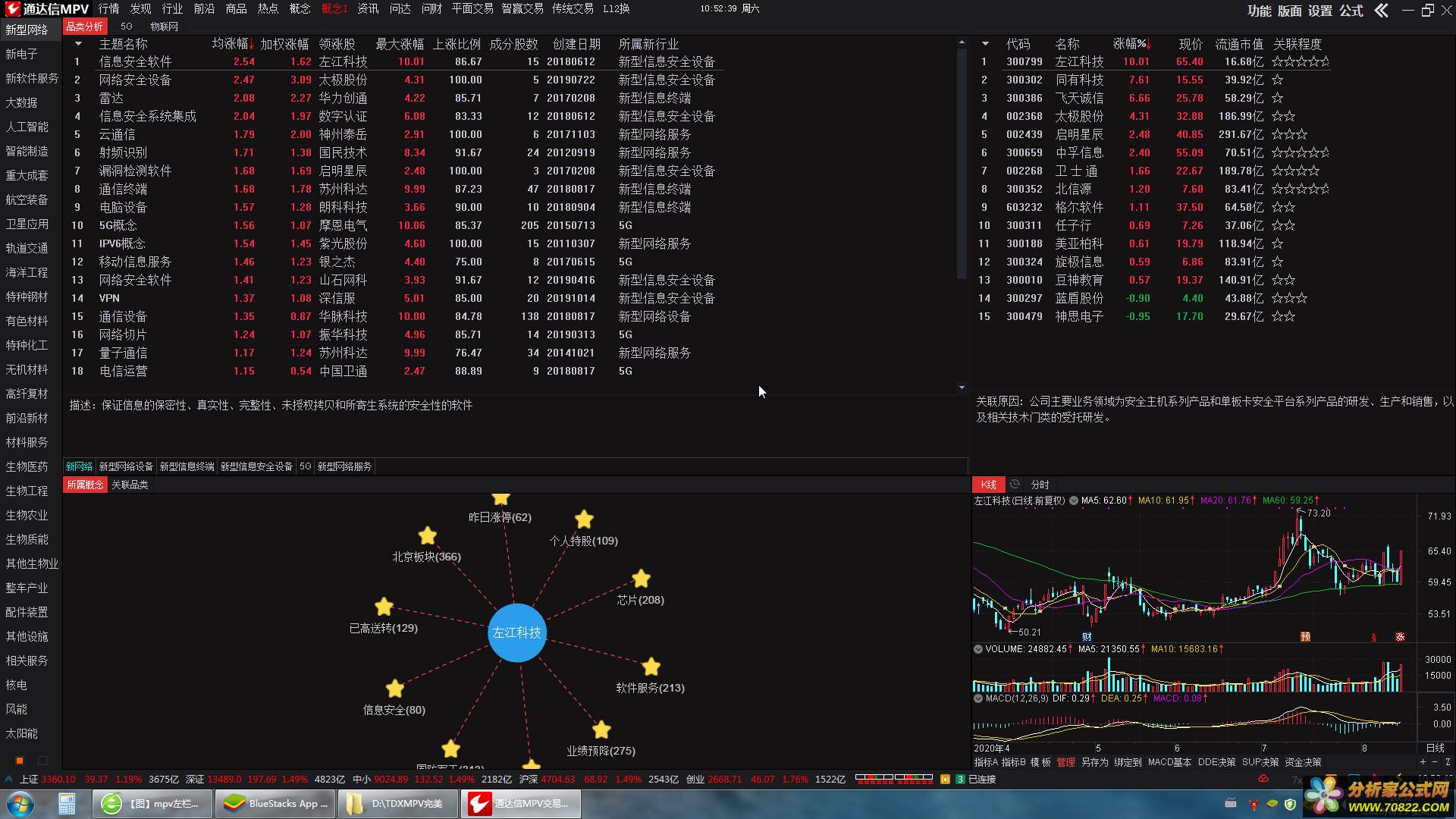Click the 信息安全(80) star node
Screen dimensions: 1456x819
point(394,689)
